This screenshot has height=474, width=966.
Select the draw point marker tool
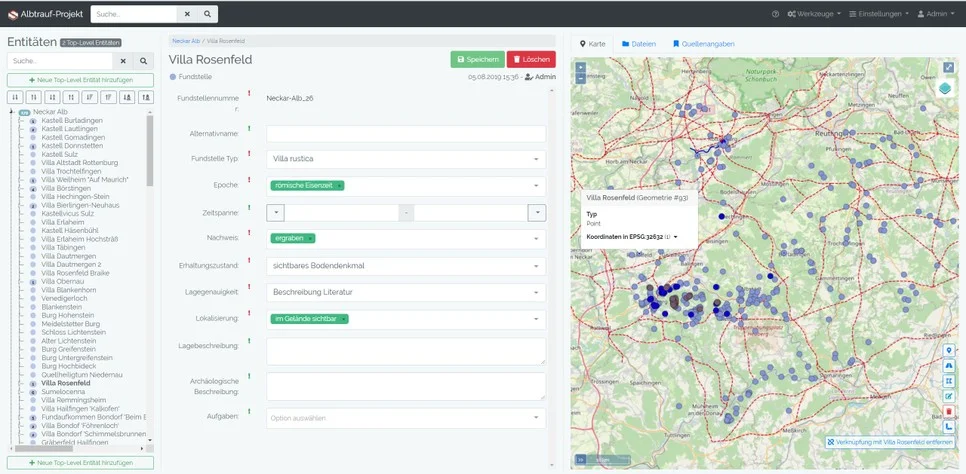point(948,351)
